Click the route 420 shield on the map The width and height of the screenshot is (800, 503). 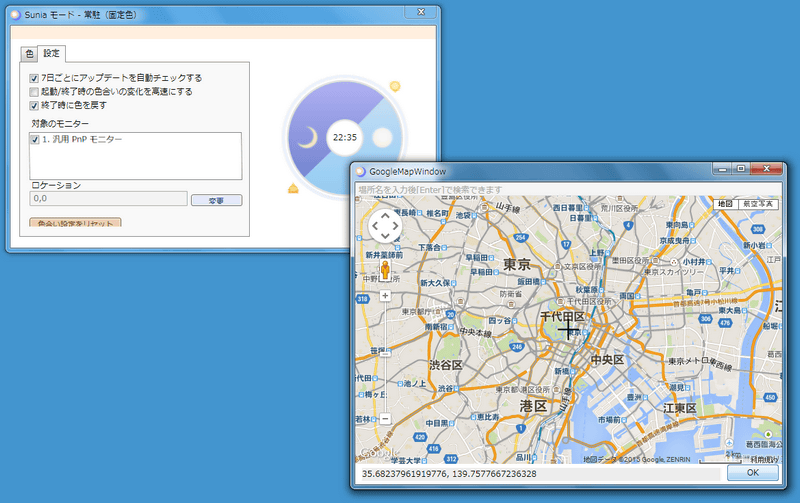420,437
